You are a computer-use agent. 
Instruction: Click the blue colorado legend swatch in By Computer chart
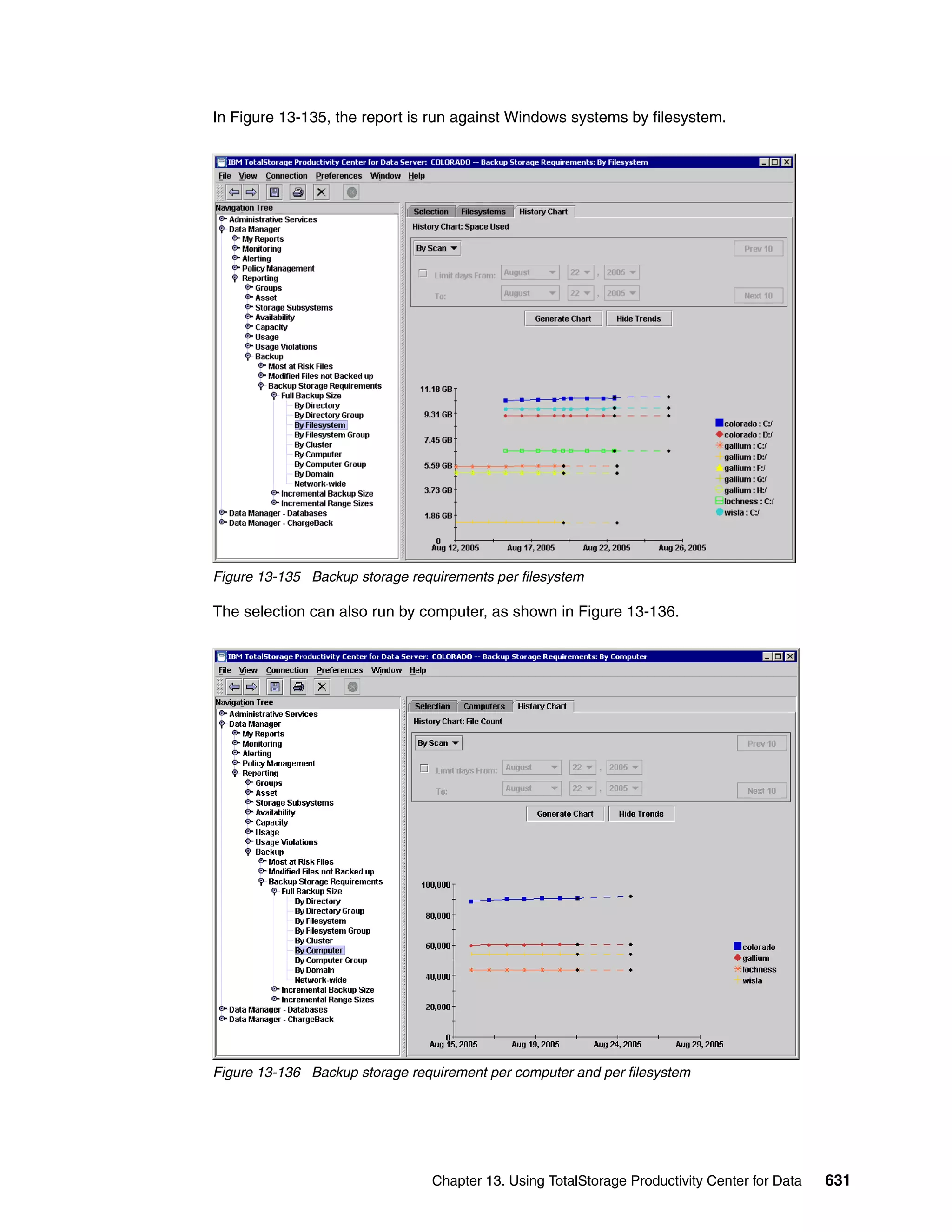737,946
